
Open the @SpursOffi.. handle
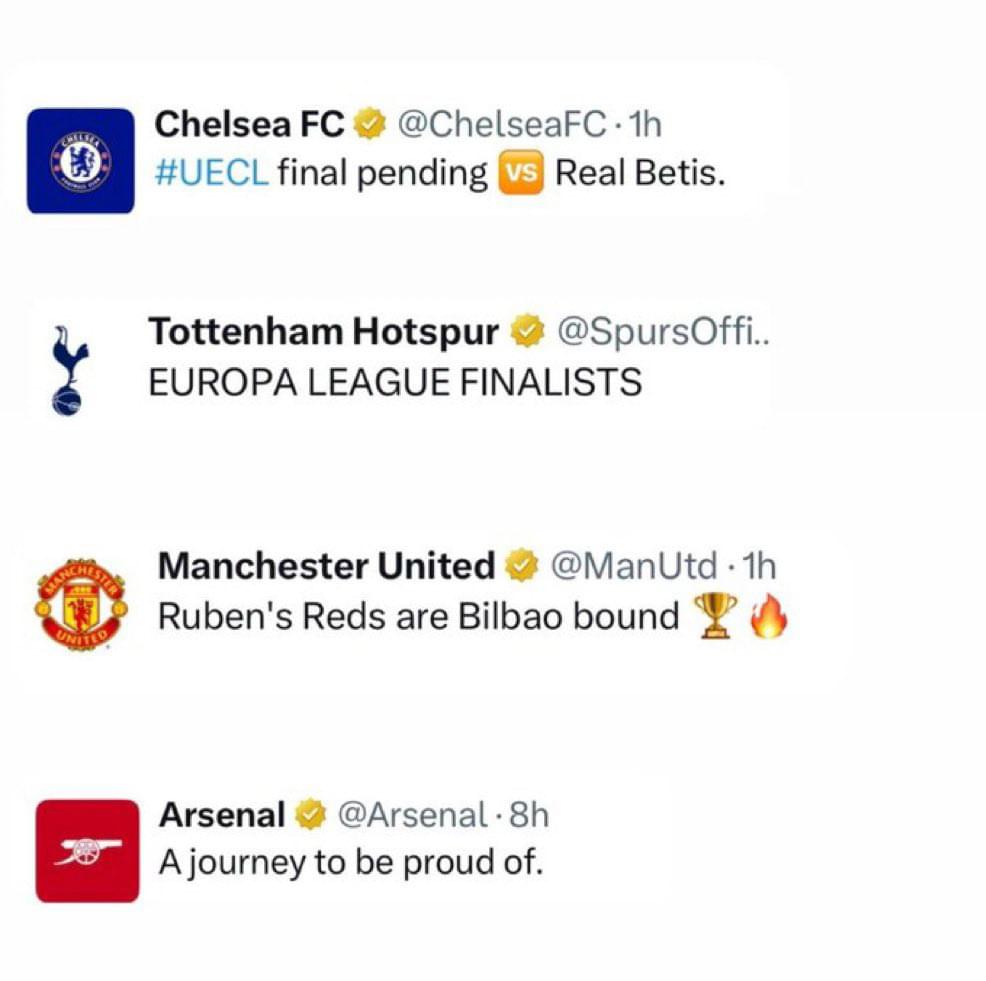[x=663, y=331]
